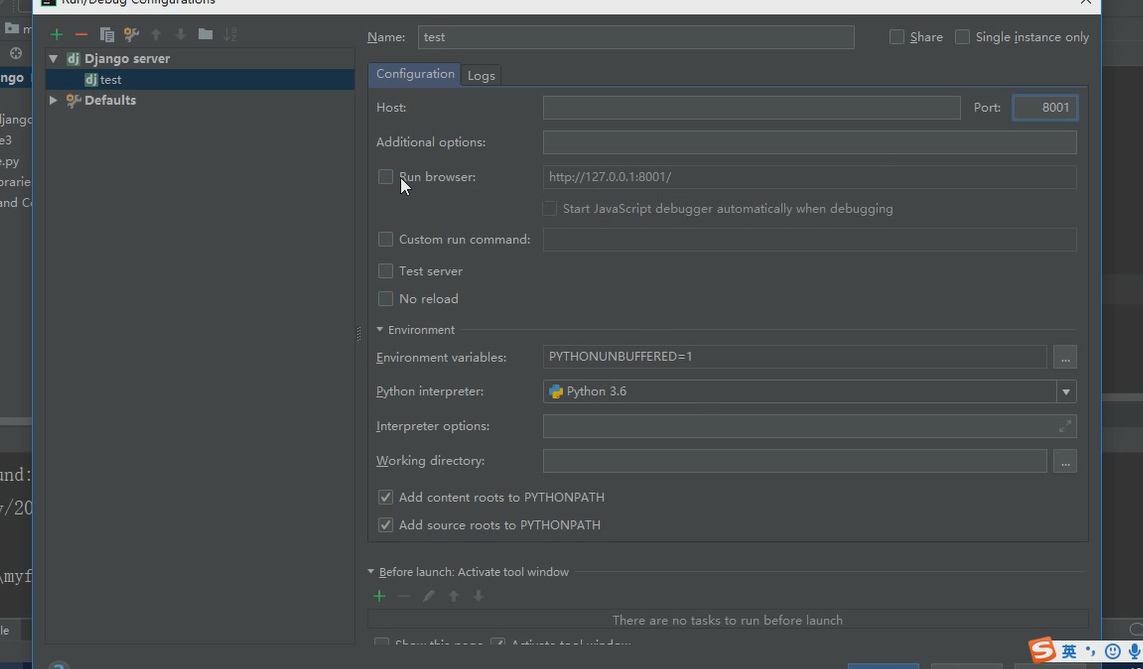
Task: Open Working directory browse button
Action: point(1065,461)
